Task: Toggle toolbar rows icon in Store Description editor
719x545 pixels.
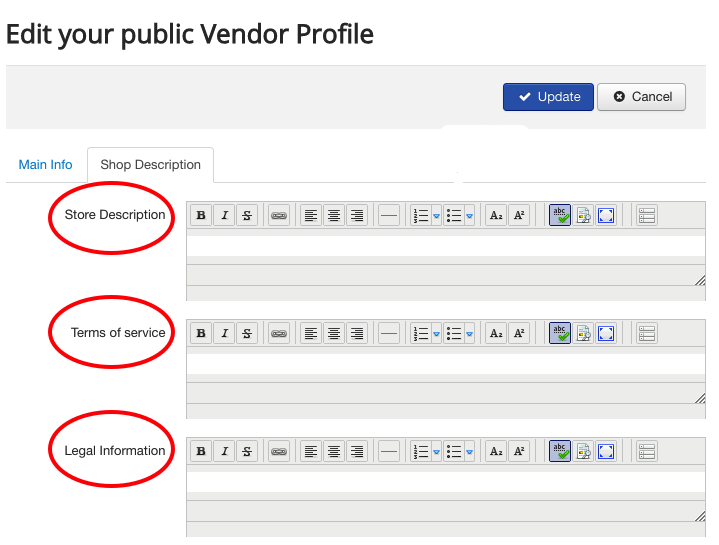Action: [x=647, y=215]
